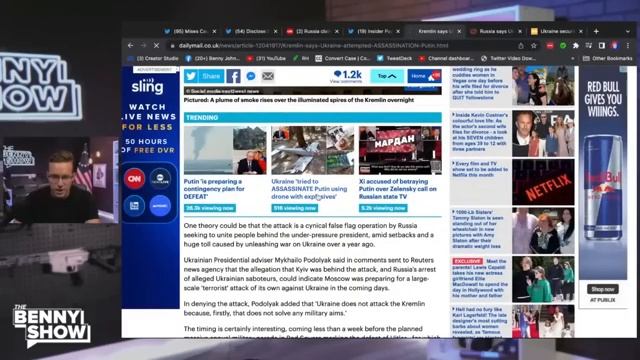Switch to the '(19) Insider' Twitter tab
640x360 pixels.
370,31
